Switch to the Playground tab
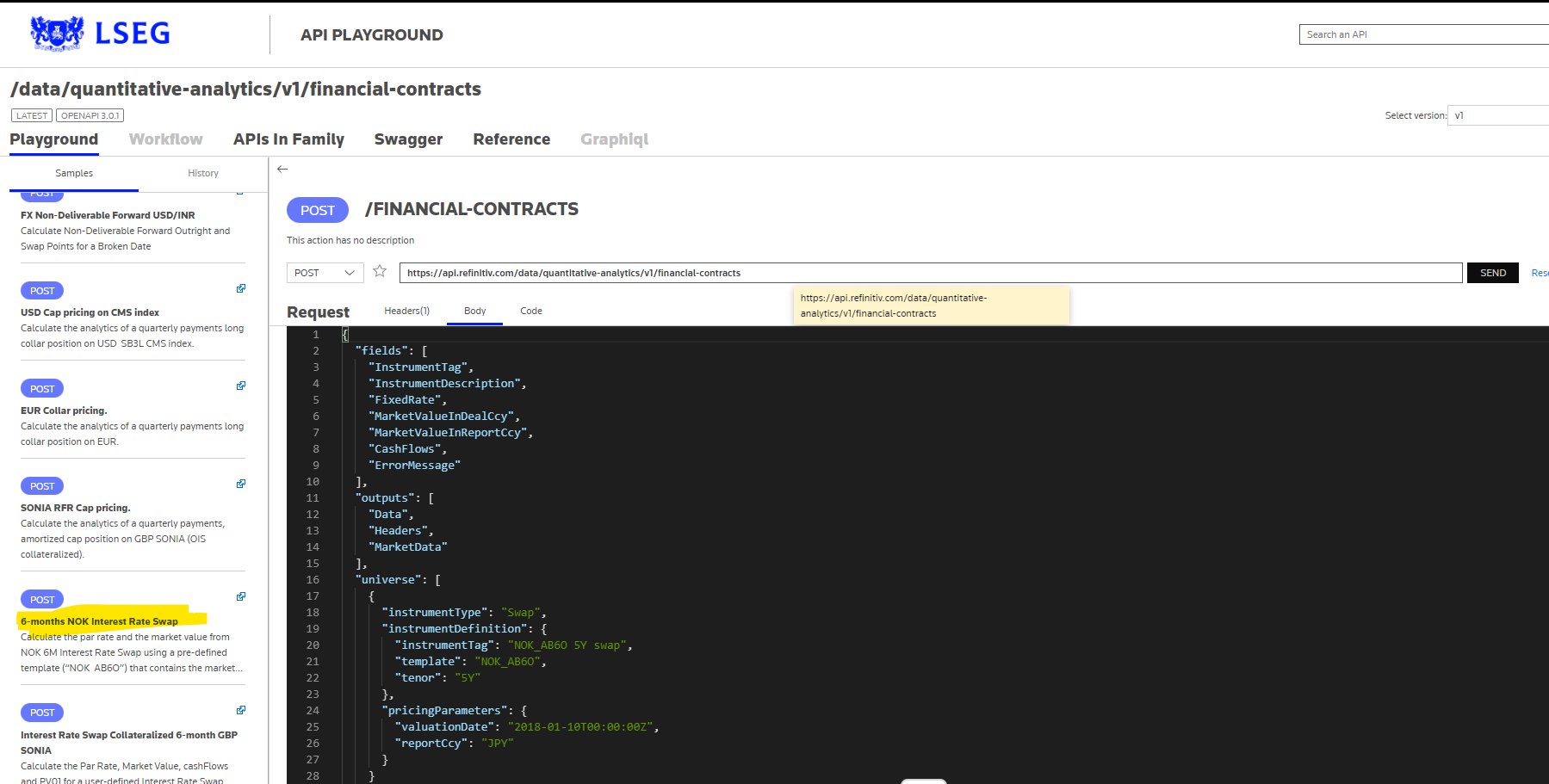 point(54,139)
